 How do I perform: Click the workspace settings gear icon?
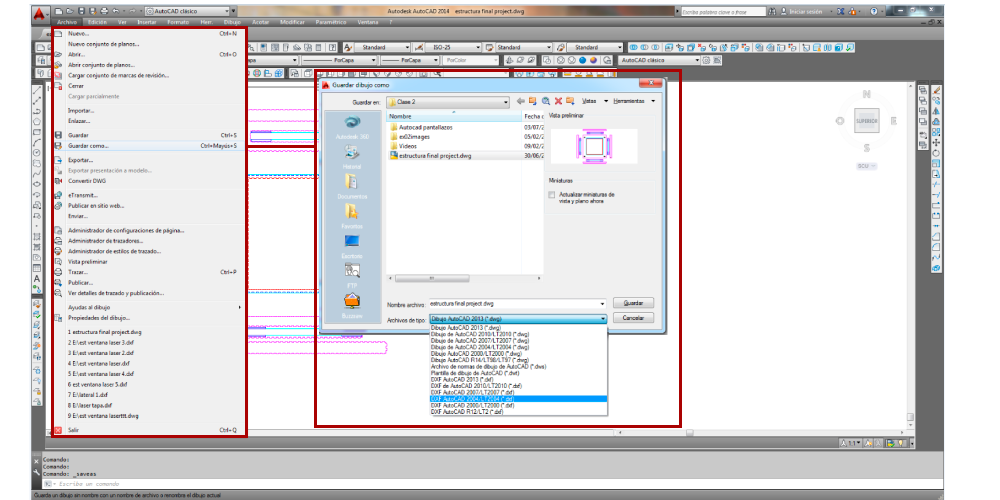706,60
